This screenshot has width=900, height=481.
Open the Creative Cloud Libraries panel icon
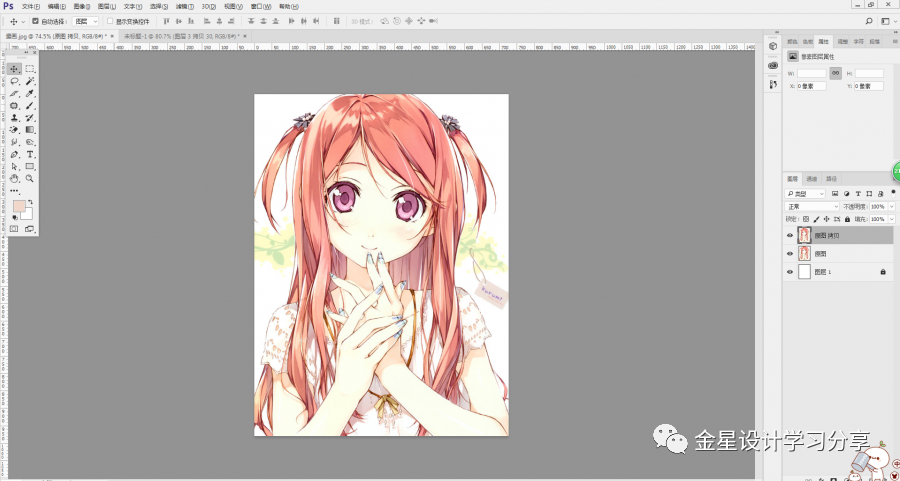tap(773, 65)
